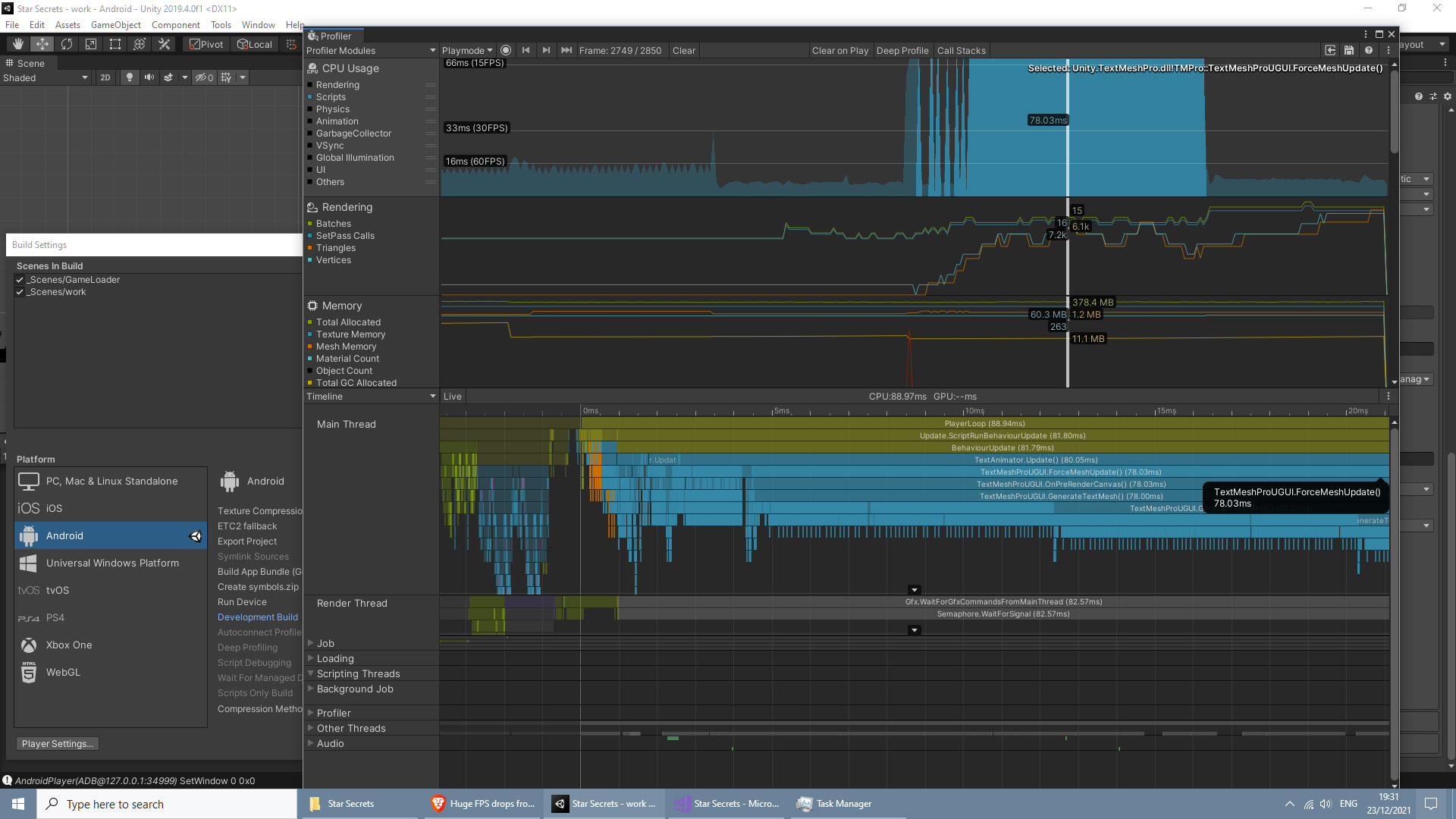The width and height of the screenshot is (1456, 819).
Task: Switch the Scene view to 2D mode
Action: (105, 77)
